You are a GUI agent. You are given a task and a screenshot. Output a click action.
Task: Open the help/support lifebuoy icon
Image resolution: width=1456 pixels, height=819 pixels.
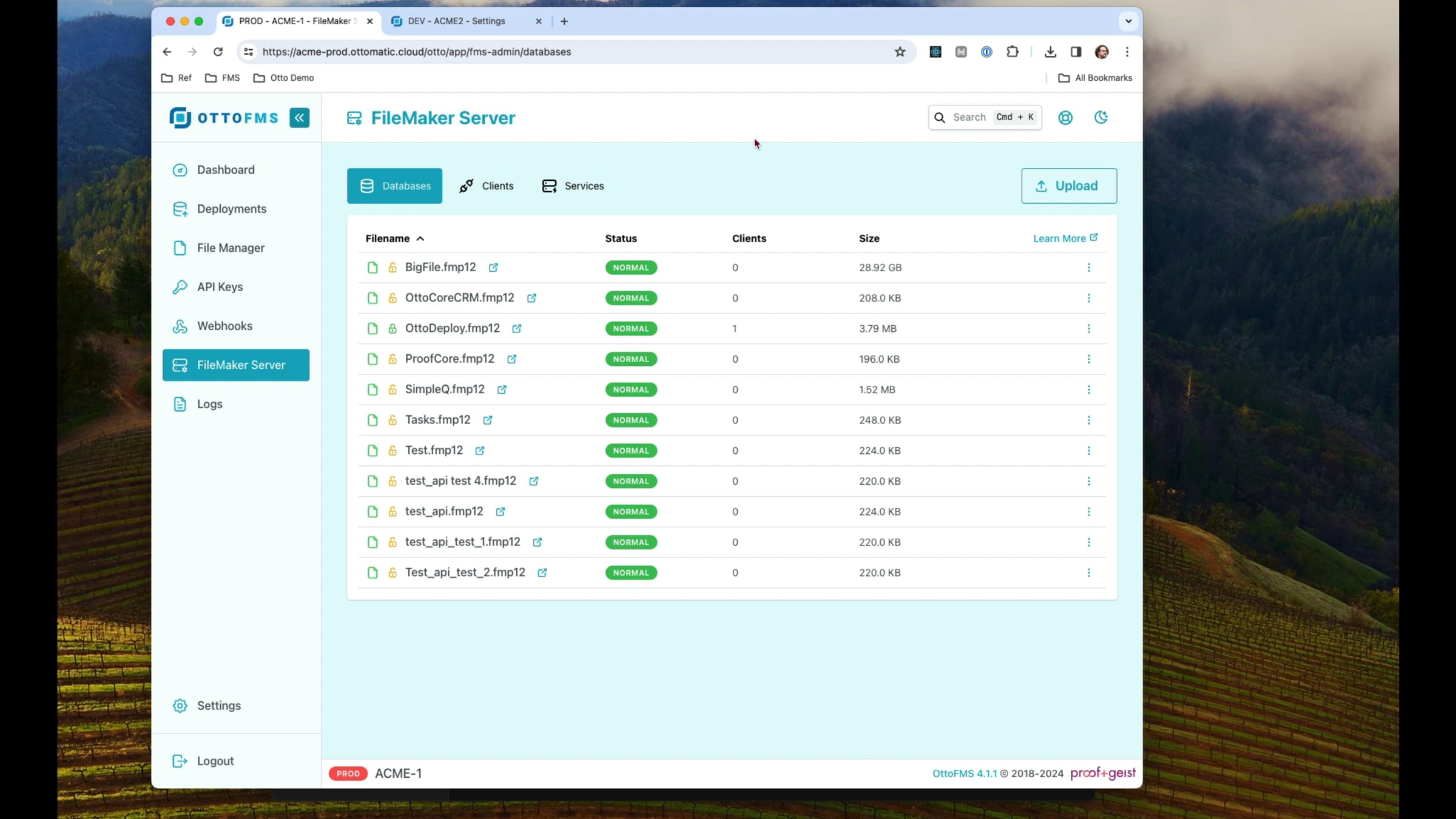click(x=1065, y=118)
